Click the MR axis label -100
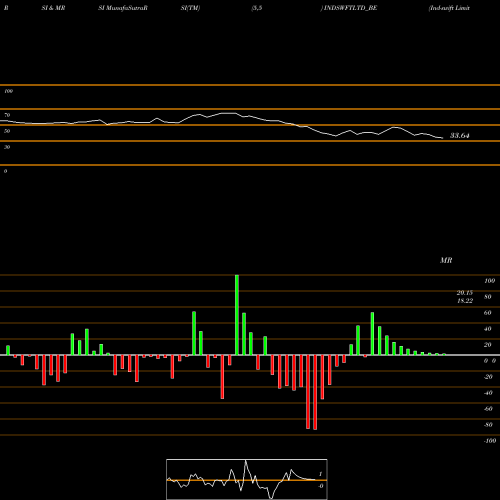Viewport: 500px width, 500px height. tap(490, 441)
